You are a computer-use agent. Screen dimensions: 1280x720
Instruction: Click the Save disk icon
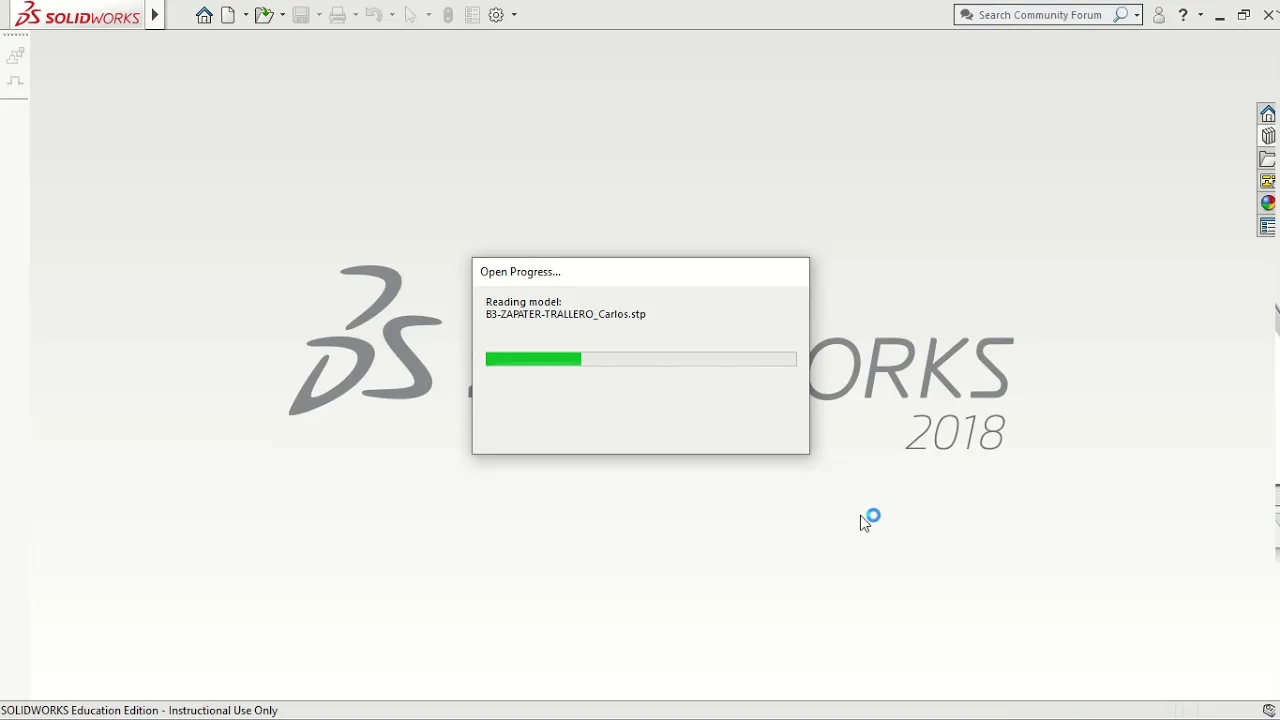[x=301, y=15]
